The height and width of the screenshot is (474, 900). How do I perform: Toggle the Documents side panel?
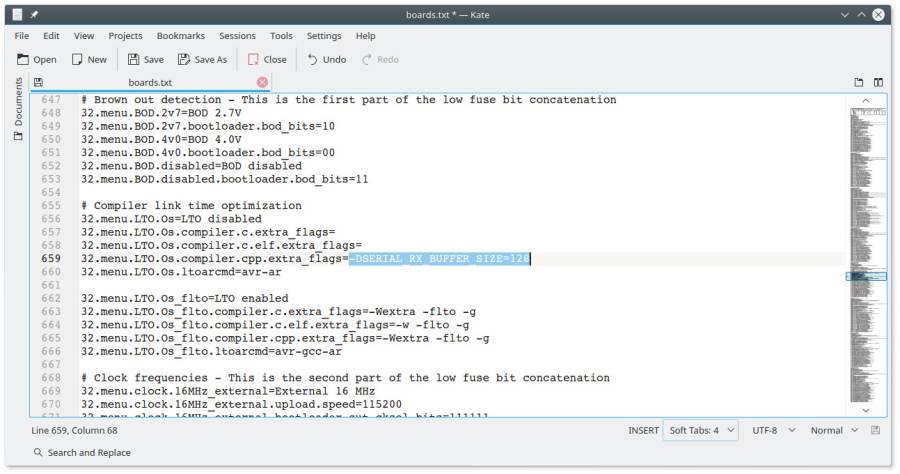(x=18, y=109)
